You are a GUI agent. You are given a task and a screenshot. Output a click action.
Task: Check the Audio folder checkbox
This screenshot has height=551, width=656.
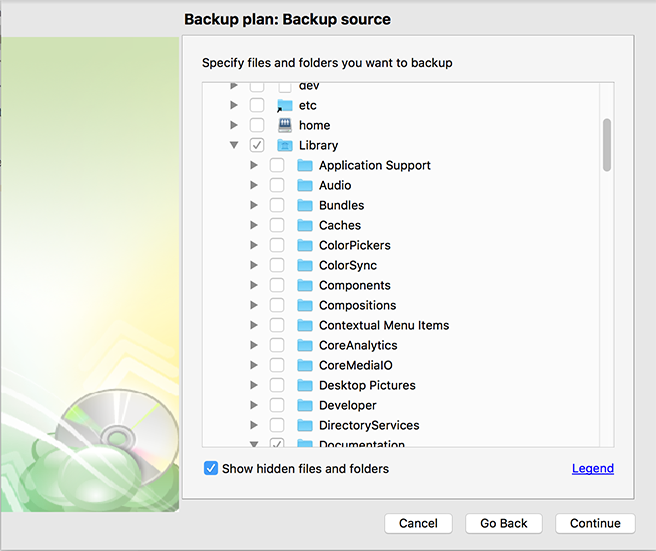277,185
